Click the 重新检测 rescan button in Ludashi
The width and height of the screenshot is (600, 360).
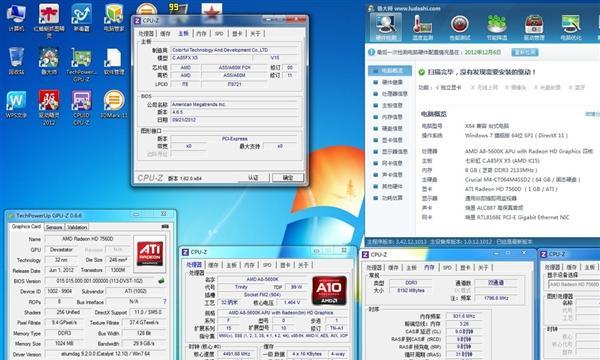[525, 52]
